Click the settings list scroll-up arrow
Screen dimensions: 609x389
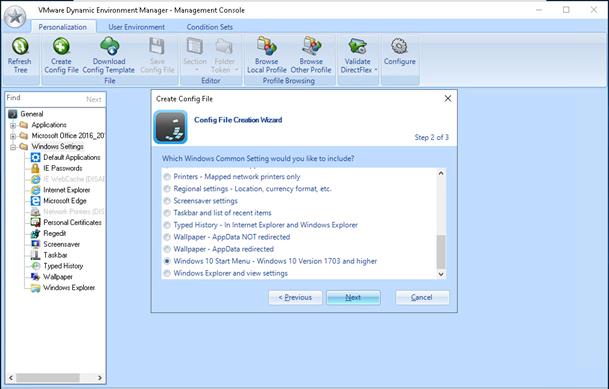click(x=441, y=173)
